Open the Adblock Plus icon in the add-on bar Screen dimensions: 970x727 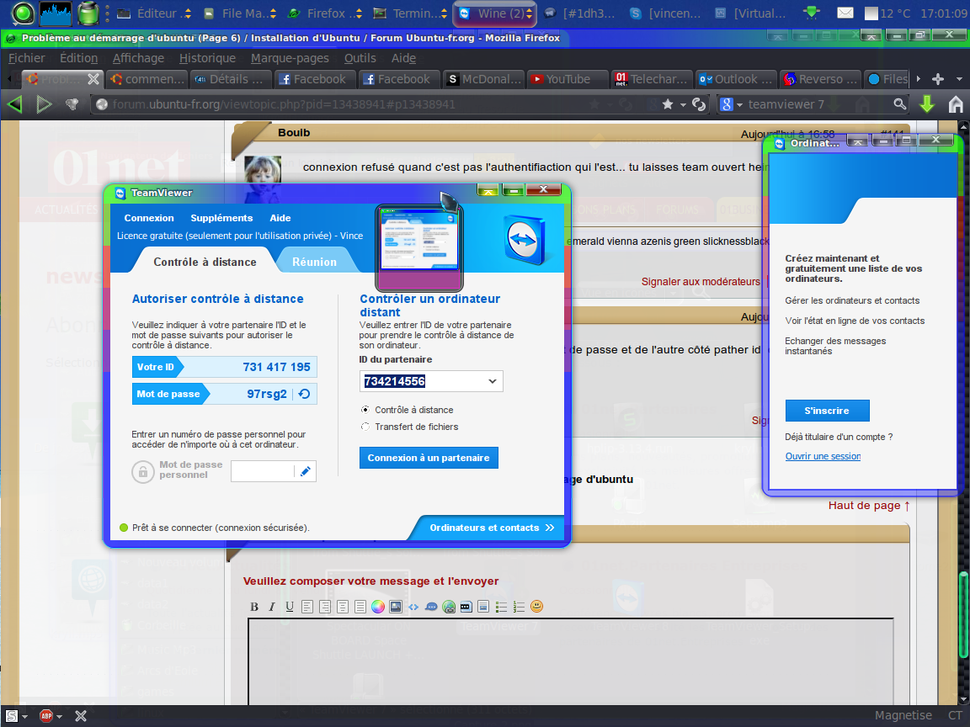(x=46, y=716)
